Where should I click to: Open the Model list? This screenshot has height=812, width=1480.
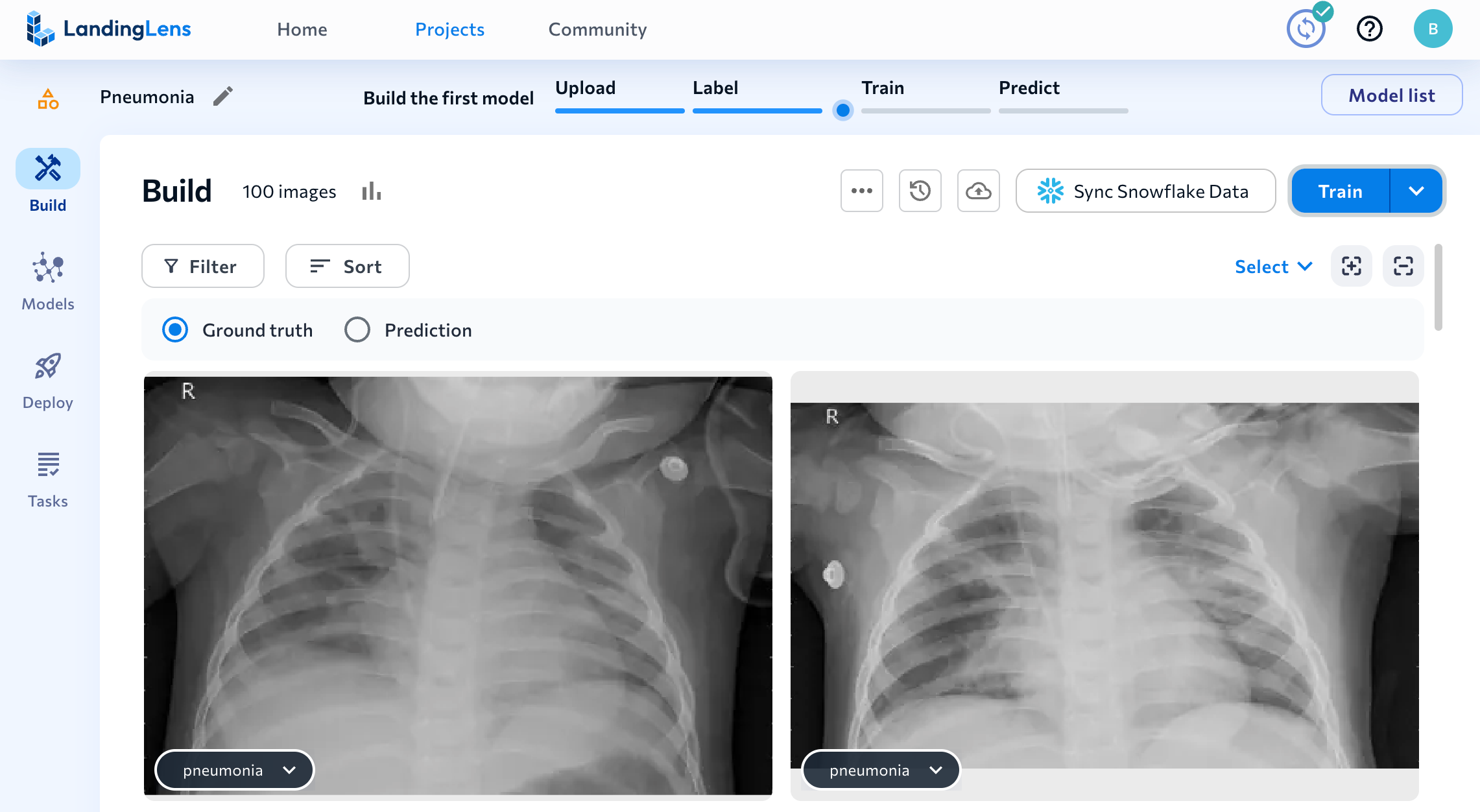[x=1392, y=95]
